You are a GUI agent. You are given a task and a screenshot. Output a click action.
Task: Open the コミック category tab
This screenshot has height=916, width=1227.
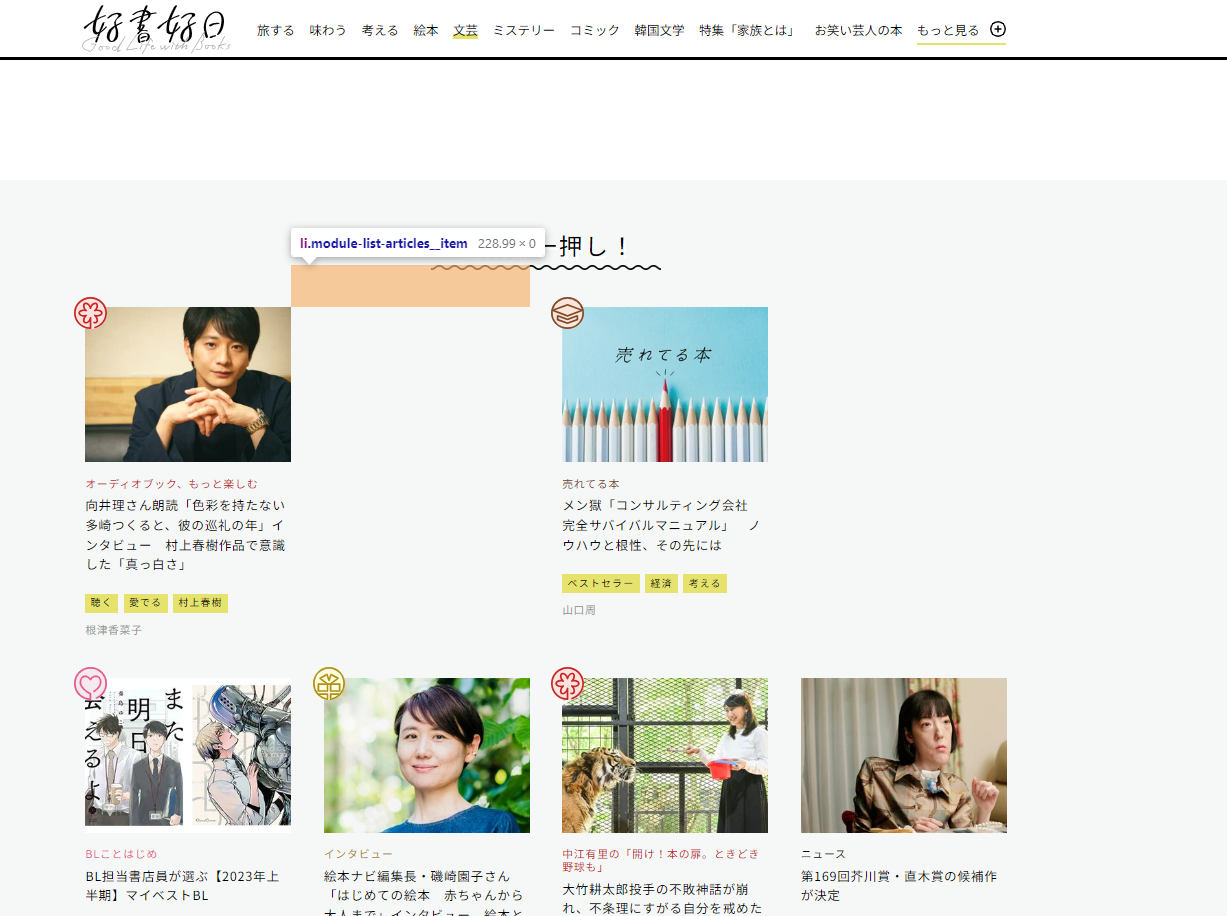(594, 30)
